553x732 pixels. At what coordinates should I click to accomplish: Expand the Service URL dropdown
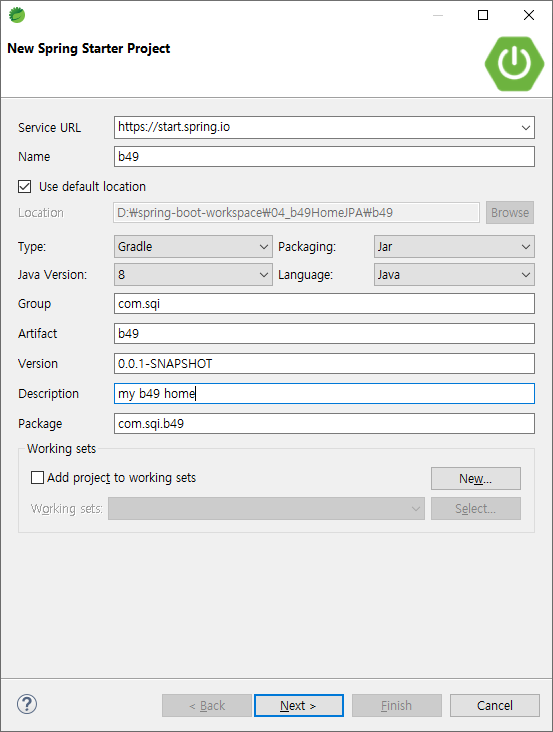[525, 127]
